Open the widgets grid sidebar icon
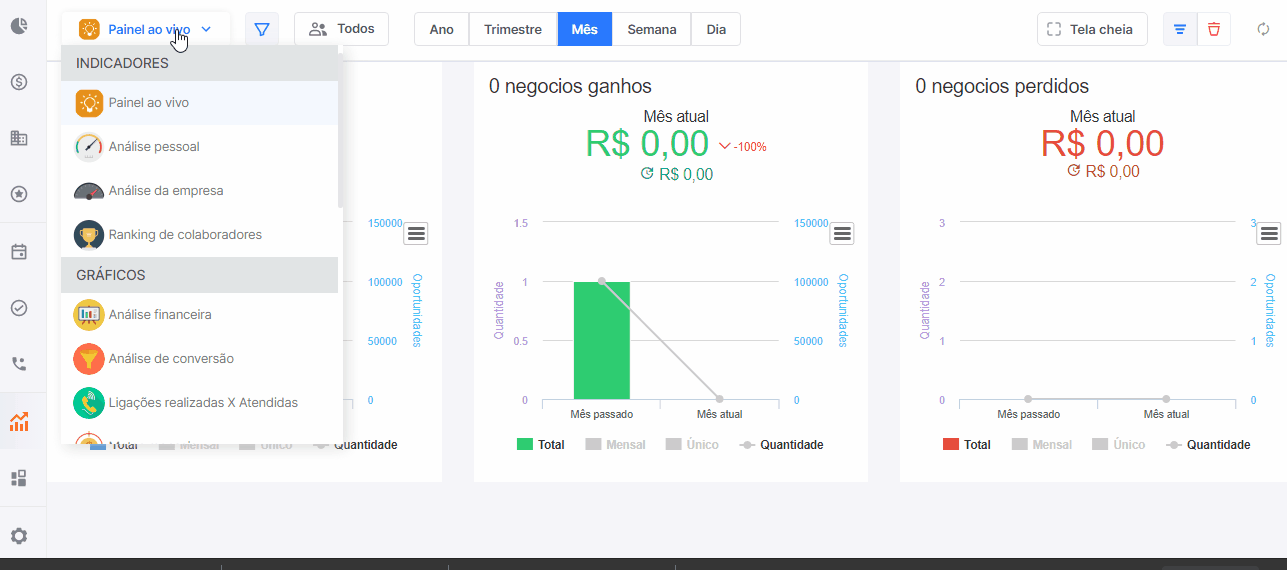 (x=19, y=478)
